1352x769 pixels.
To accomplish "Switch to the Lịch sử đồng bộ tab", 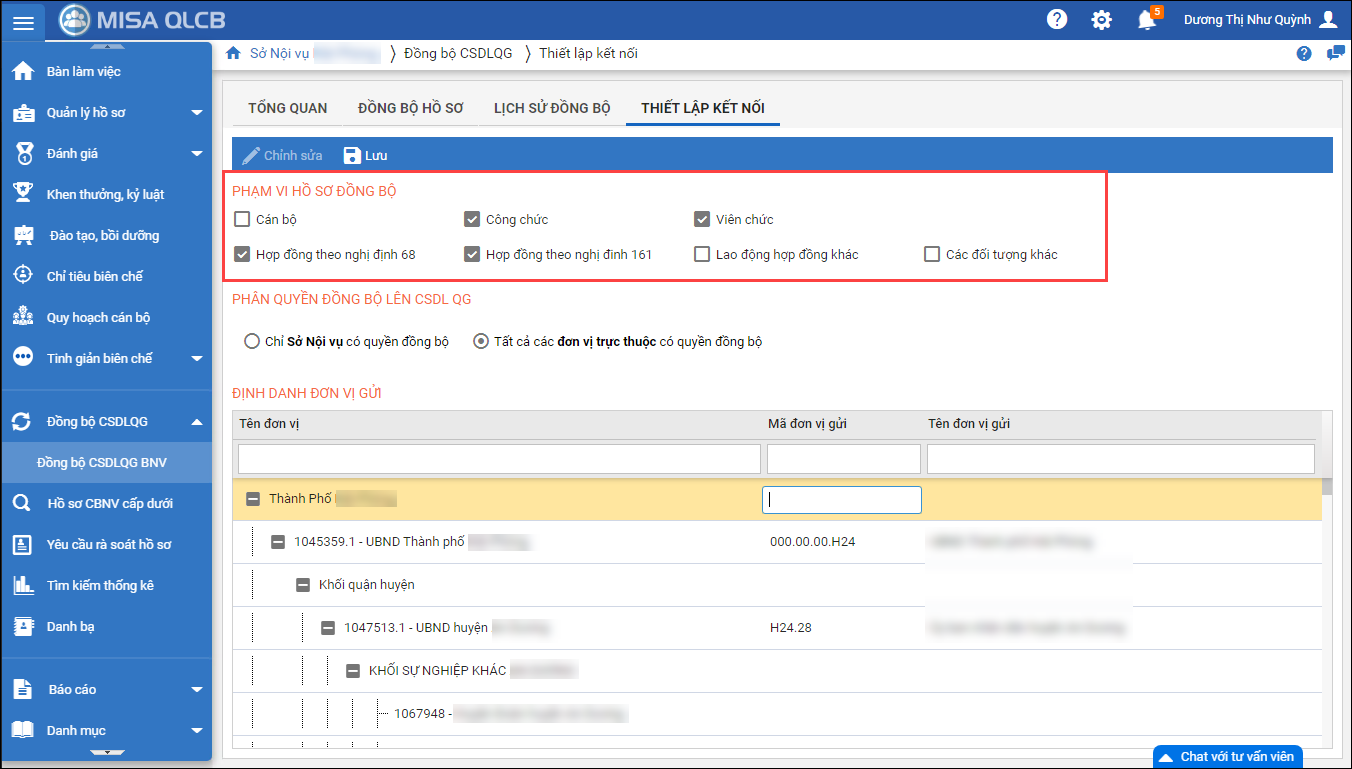I will (551, 108).
